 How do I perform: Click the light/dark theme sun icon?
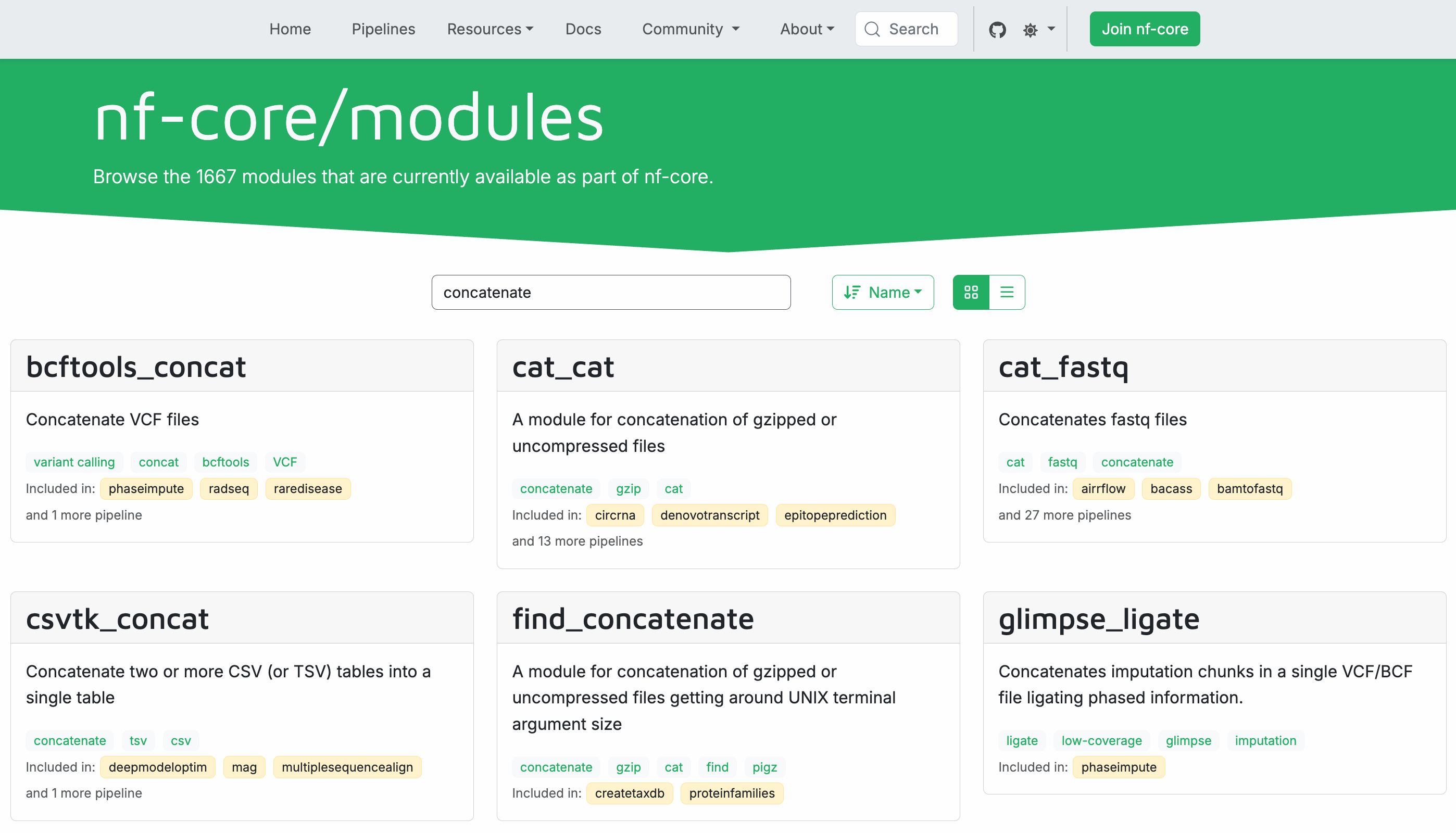tap(1030, 29)
